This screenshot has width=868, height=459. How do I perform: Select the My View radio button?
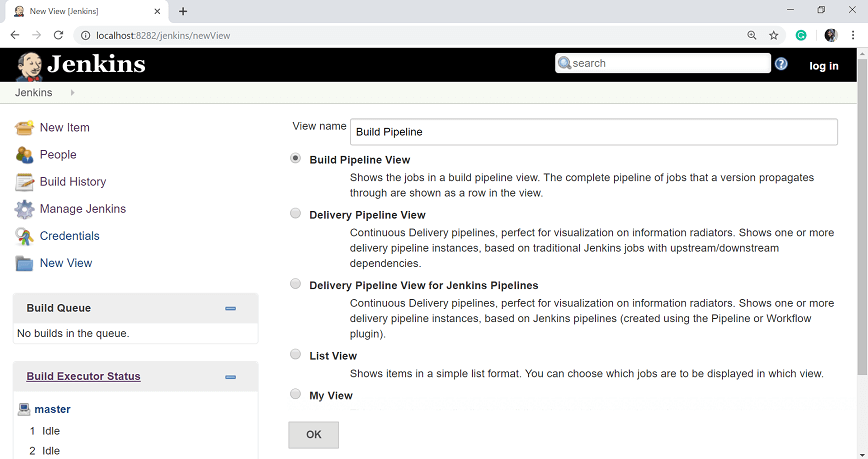(296, 394)
